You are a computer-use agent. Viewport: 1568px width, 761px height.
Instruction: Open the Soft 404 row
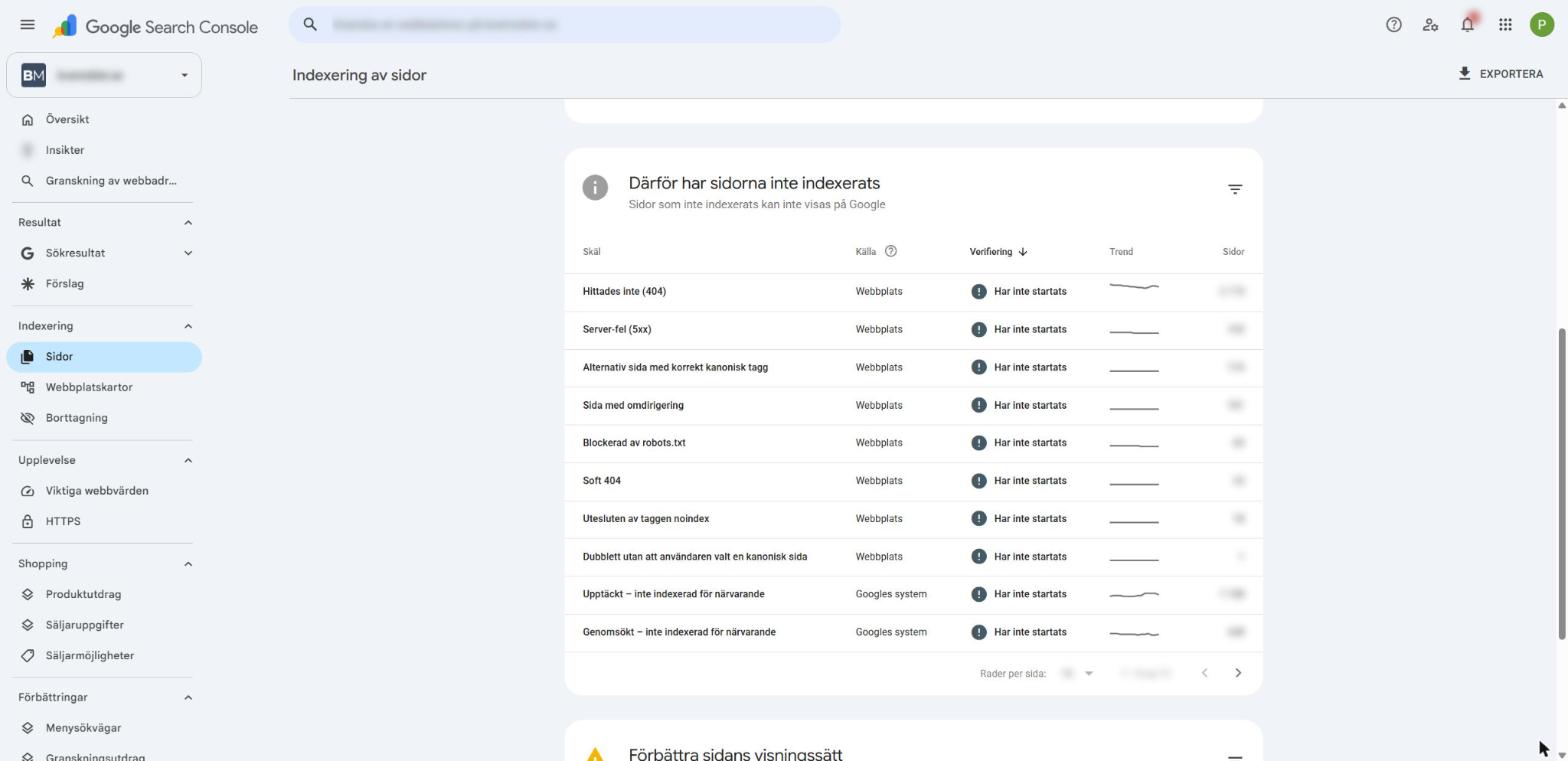[914, 481]
